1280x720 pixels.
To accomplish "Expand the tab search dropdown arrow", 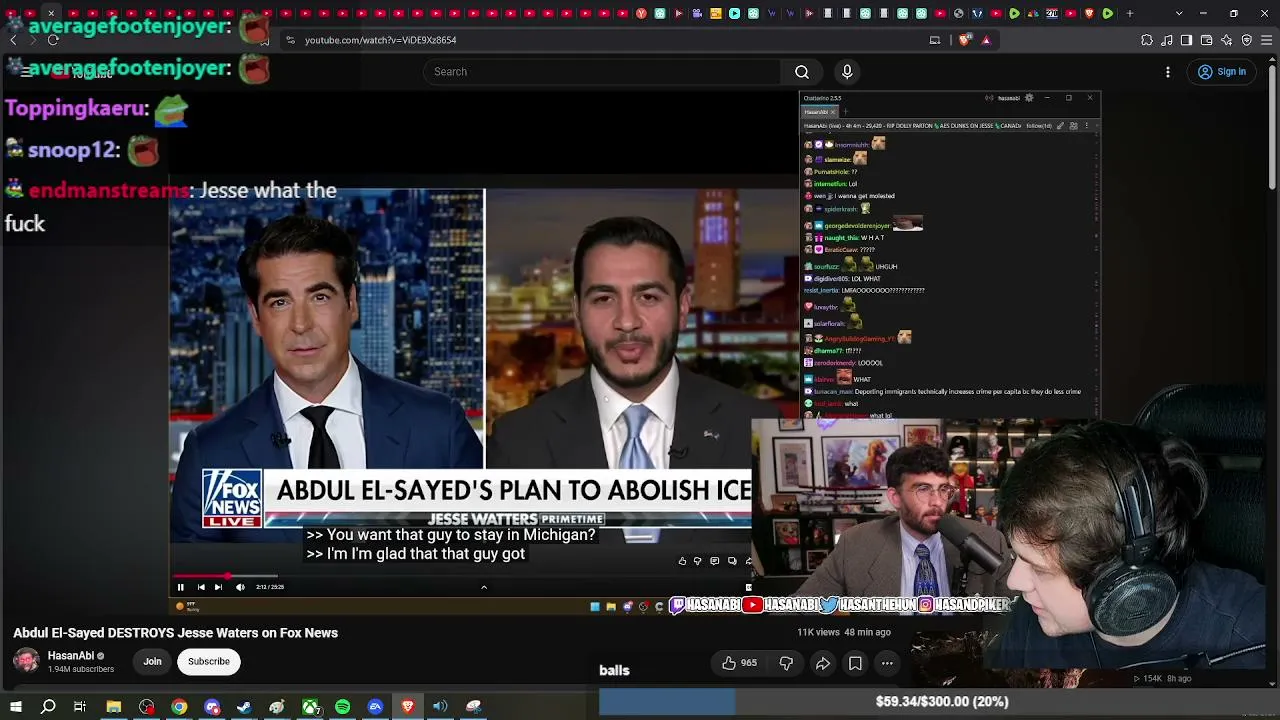I will coord(1179,13).
